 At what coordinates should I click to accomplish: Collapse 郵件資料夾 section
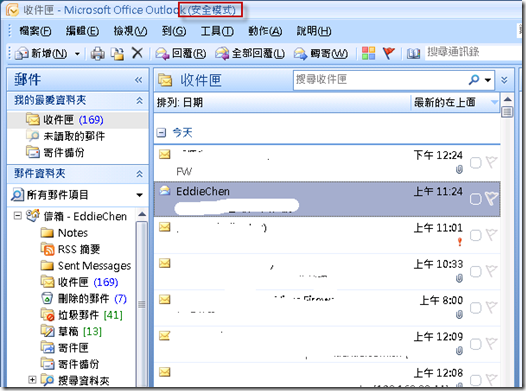click(x=139, y=174)
